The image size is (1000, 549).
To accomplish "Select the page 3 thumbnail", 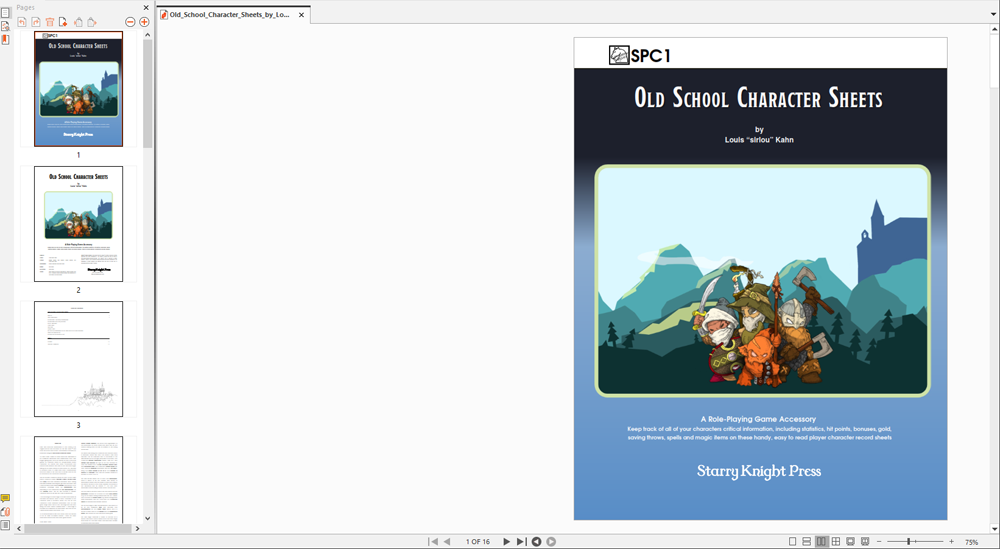I will 78,359.
